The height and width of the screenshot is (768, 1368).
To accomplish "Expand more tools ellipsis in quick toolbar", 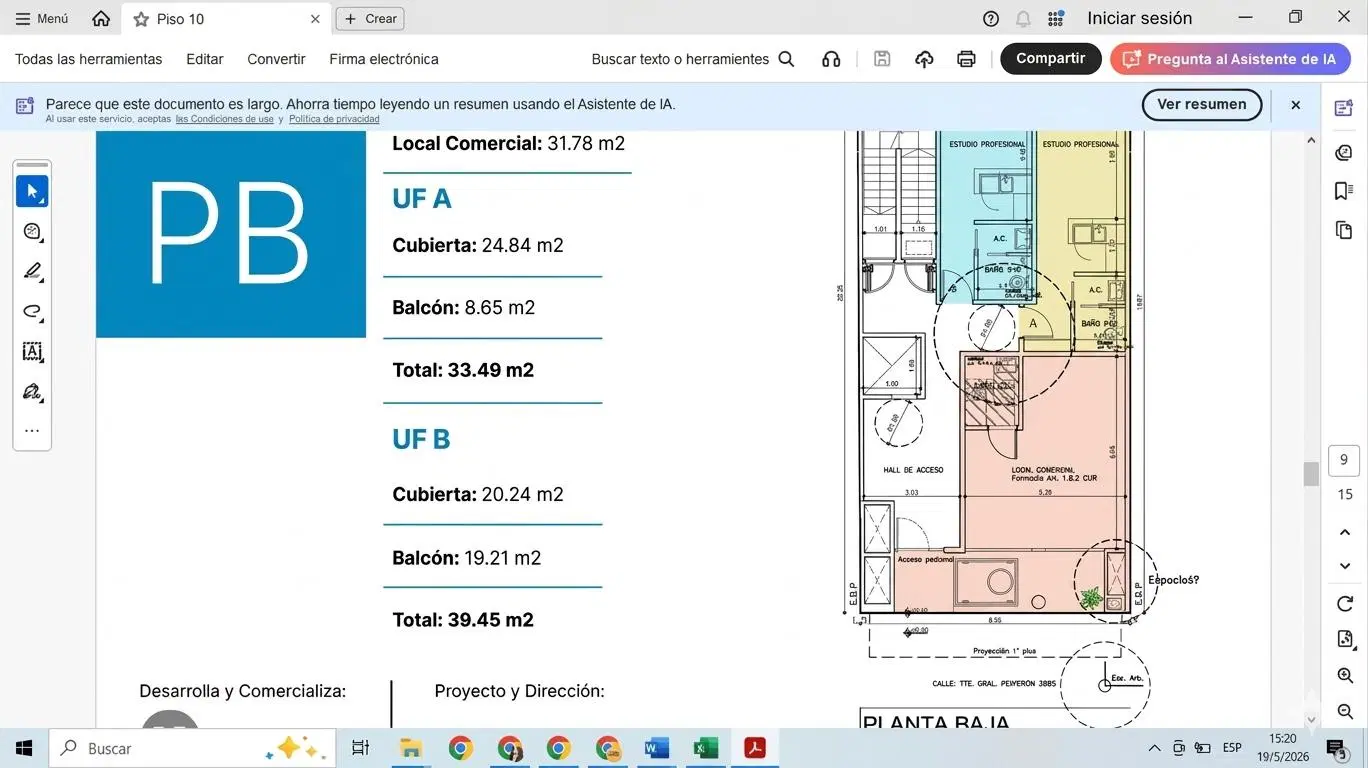I will [x=32, y=431].
